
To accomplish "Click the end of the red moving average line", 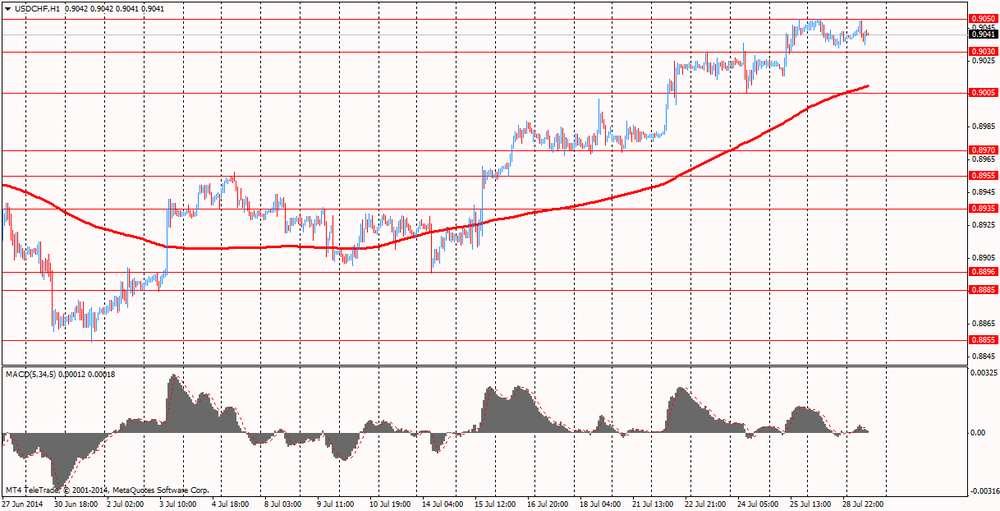I will coord(867,86).
